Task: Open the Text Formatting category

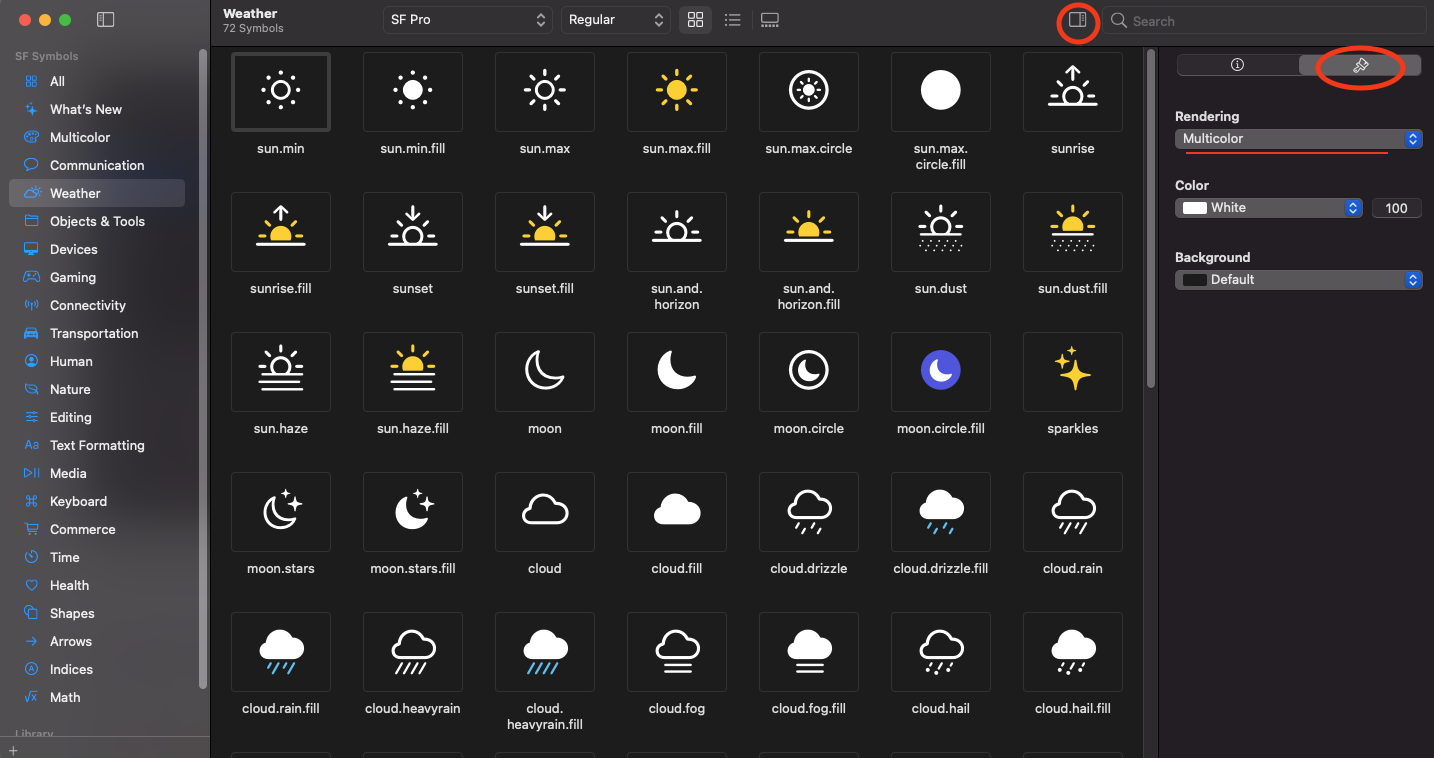Action: [97, 445]
